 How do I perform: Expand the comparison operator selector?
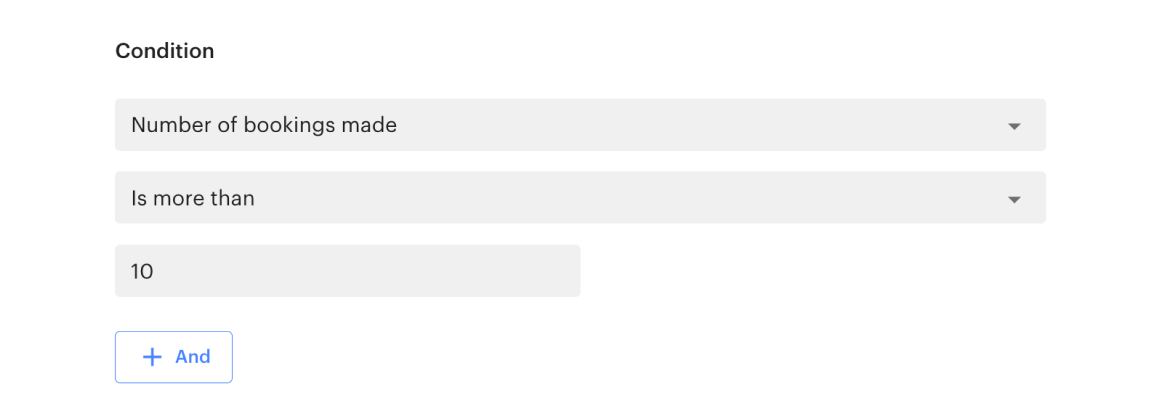pyautogui.click(x=580, y=198)
